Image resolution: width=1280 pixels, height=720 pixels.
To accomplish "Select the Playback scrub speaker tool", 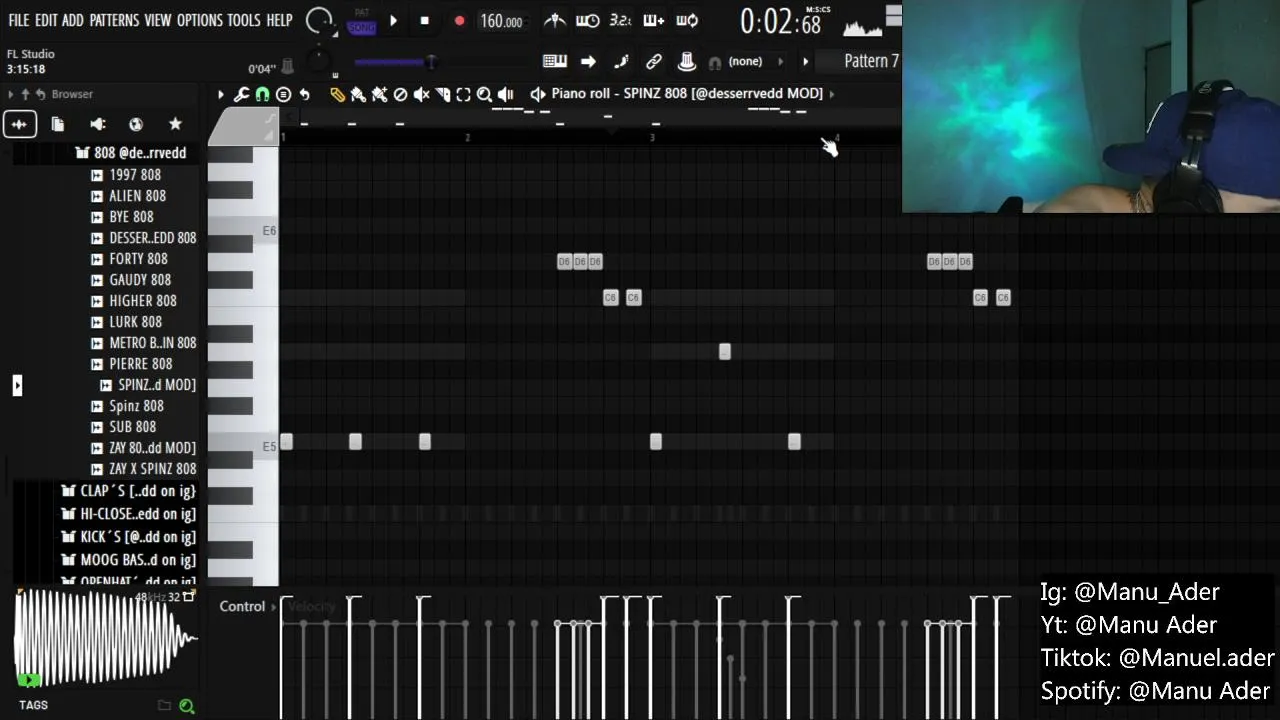I will pos(506,94).
